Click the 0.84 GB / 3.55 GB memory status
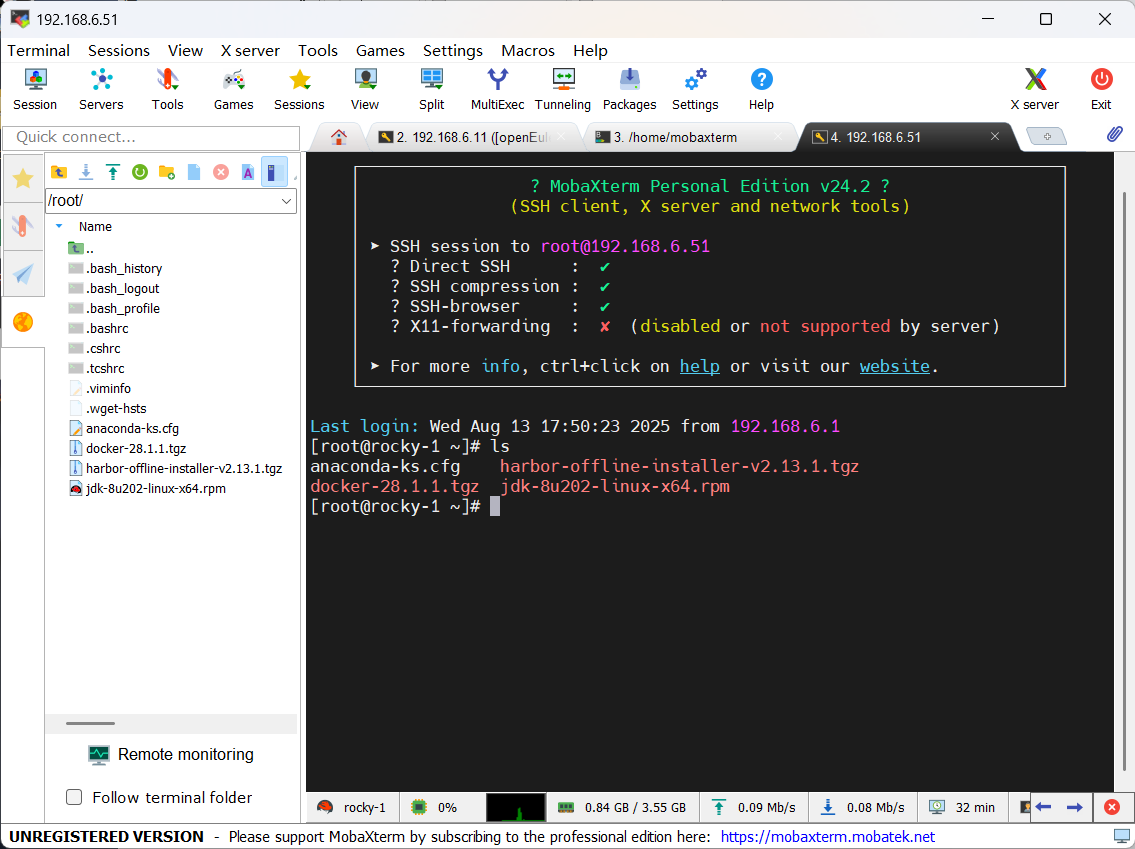Image resolution: width=1135 pixels, height=849 pixels. point(623,807)
